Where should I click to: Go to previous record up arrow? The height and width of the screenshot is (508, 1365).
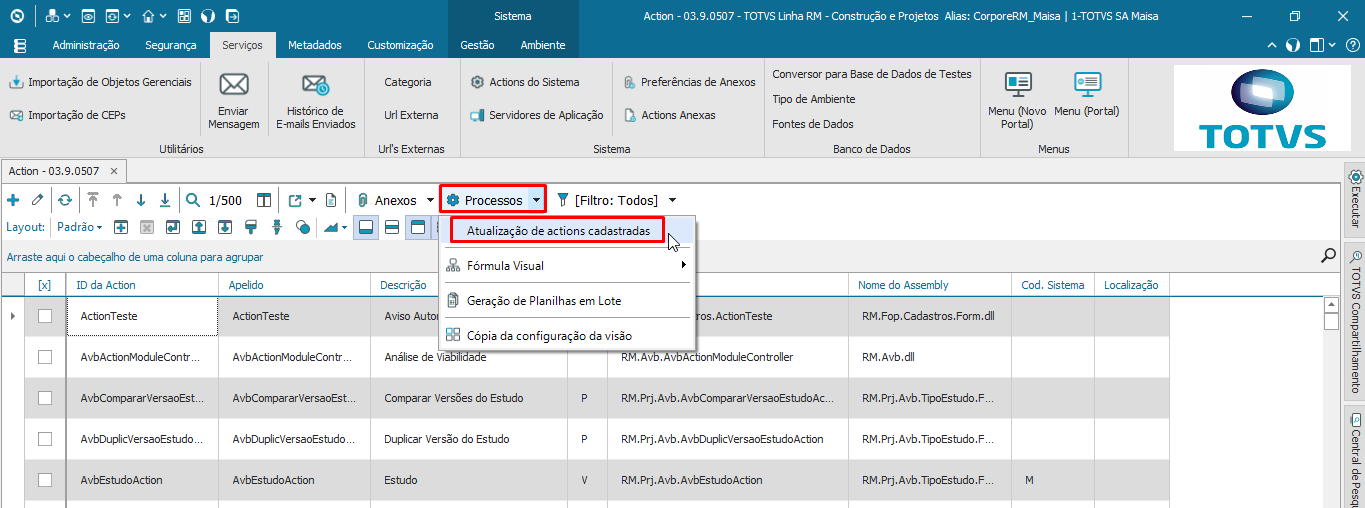click(117, 200)
